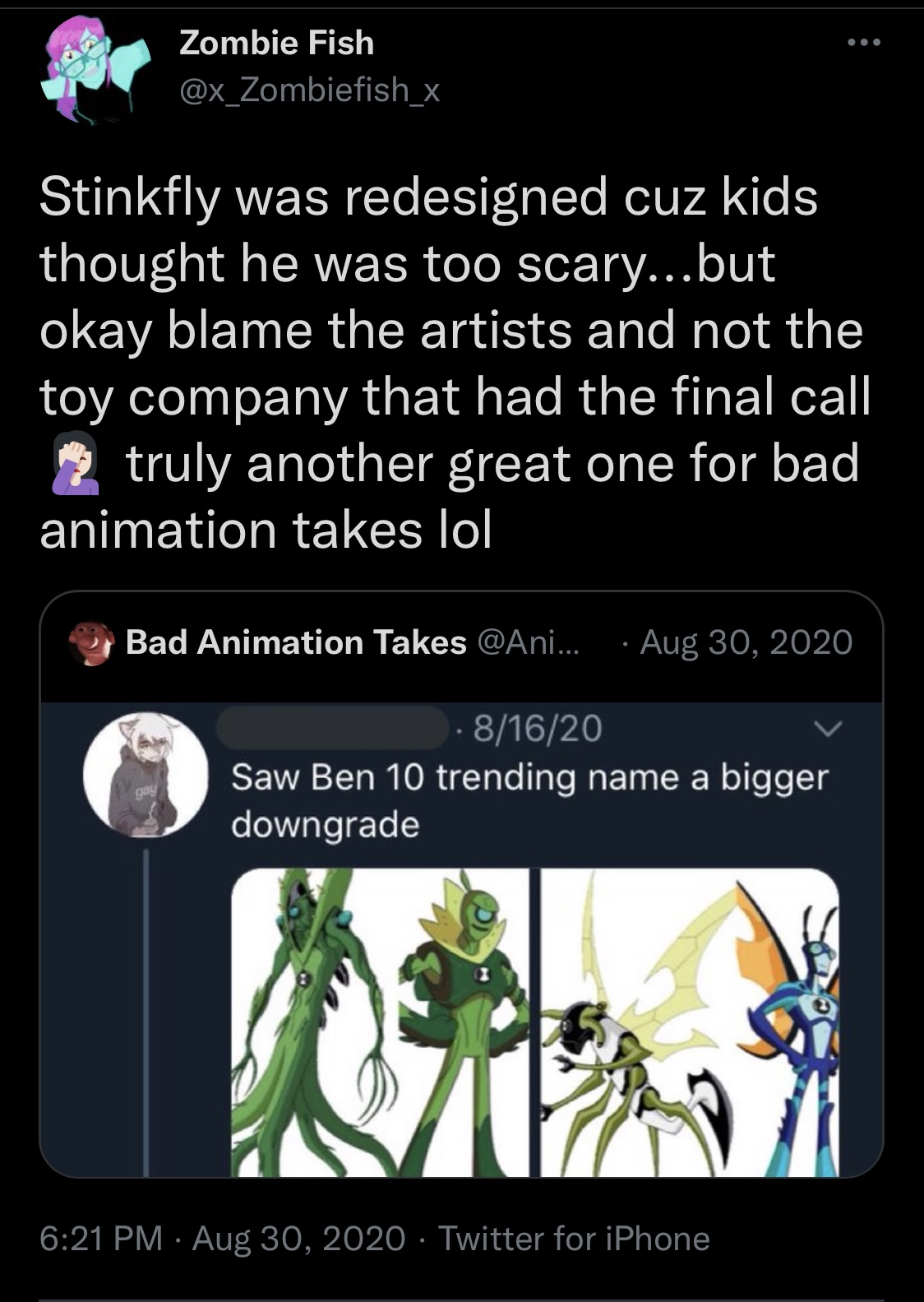
Task: Click the quoted tweet's Aug 30, 2020 date
Action: (x=746, y=642)
